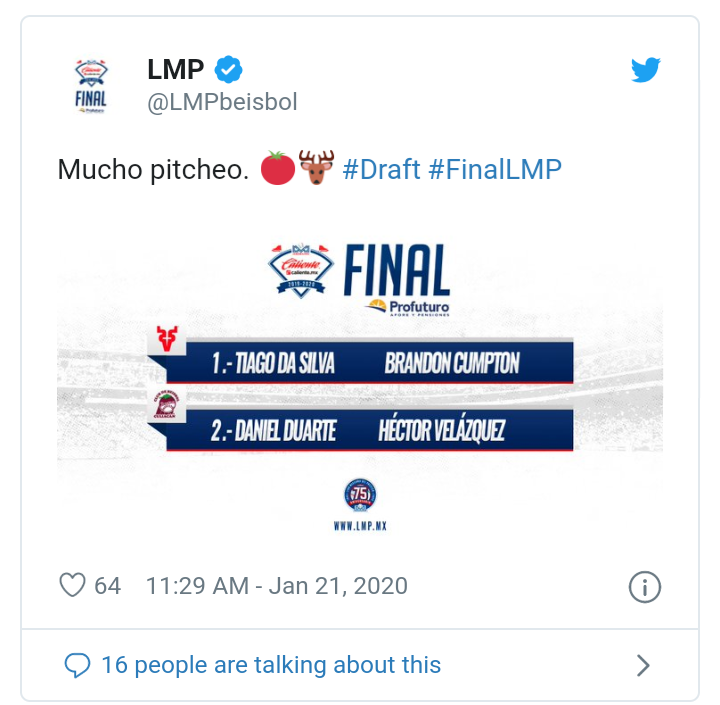Screen dimensions: 720x705
Task: Click the speech bubble conversation icon
Action: [x=77, y=665]
